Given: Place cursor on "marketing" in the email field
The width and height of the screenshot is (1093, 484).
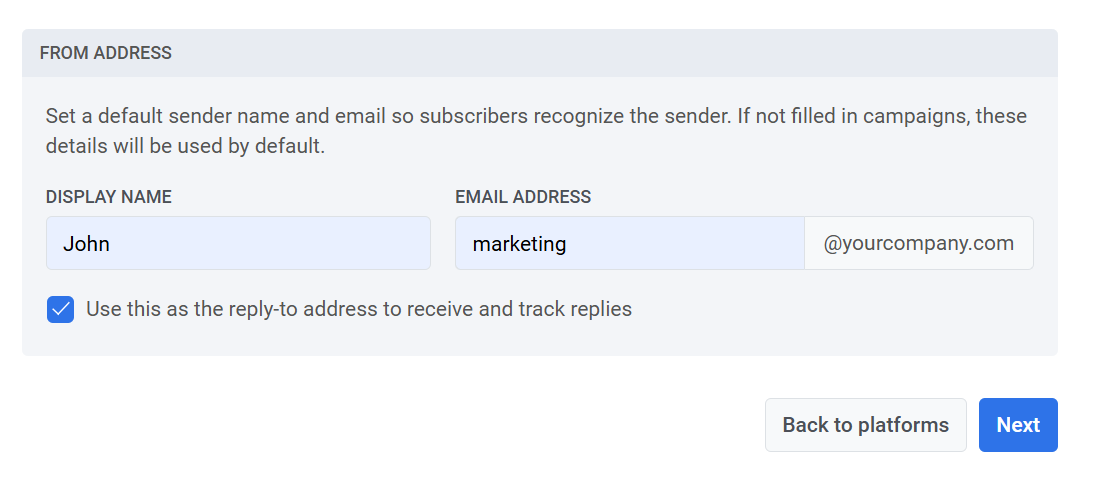Looking at the screenshot, I should point(519,243).
